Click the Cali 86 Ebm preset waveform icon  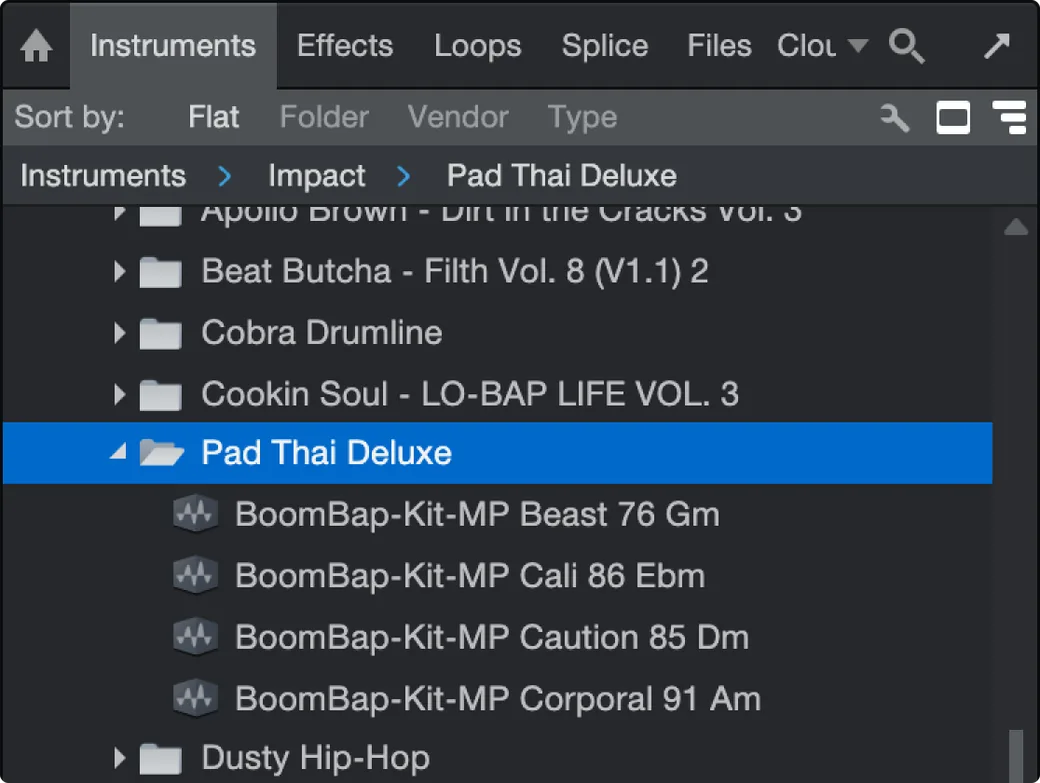click(195, 575)
